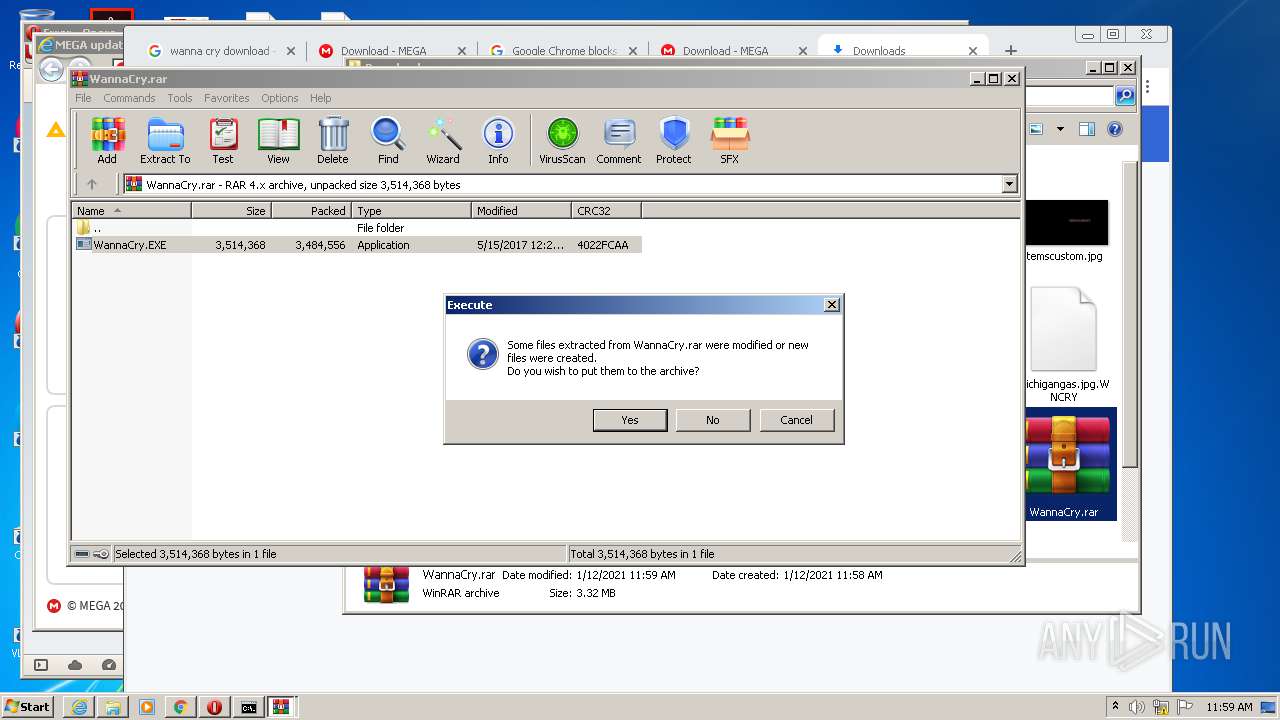
Task: Click the taskbar clock showing 11:59 AM
Action: 1229,707
